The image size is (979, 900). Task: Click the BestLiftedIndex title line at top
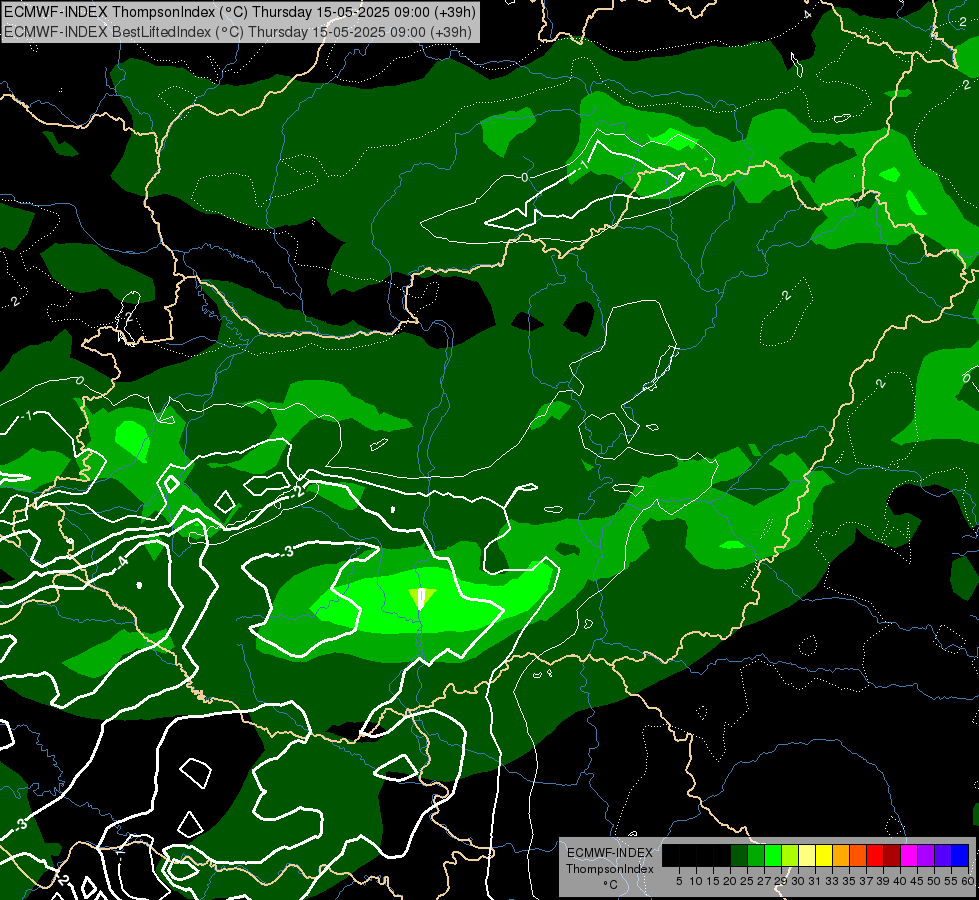238,32
